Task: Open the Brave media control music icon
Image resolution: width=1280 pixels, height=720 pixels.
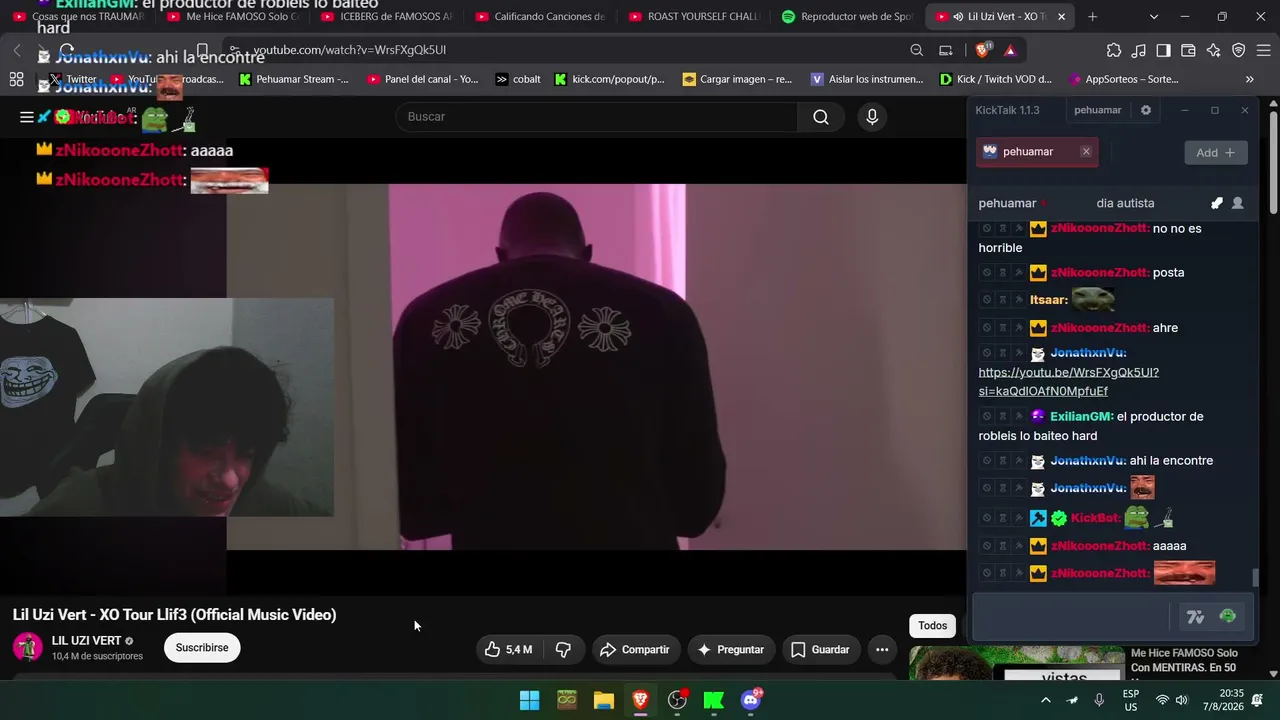Action: (1139, 50)
